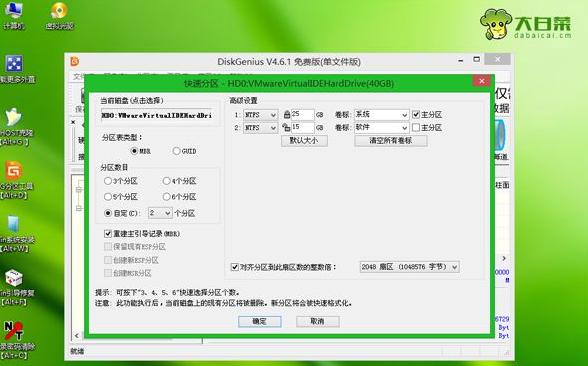Open the custom partition count dropdown
The width and height of the screenshot is (588, 366).
[160, 213]
